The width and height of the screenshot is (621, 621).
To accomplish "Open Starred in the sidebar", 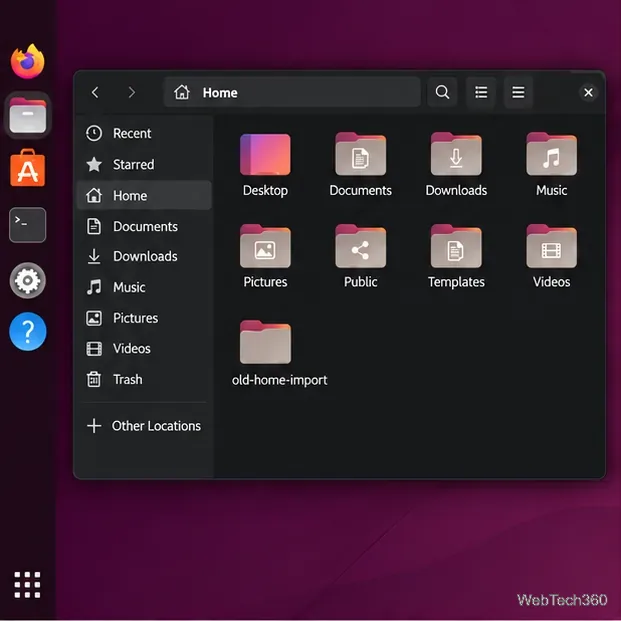I will [x=144, y=164].
